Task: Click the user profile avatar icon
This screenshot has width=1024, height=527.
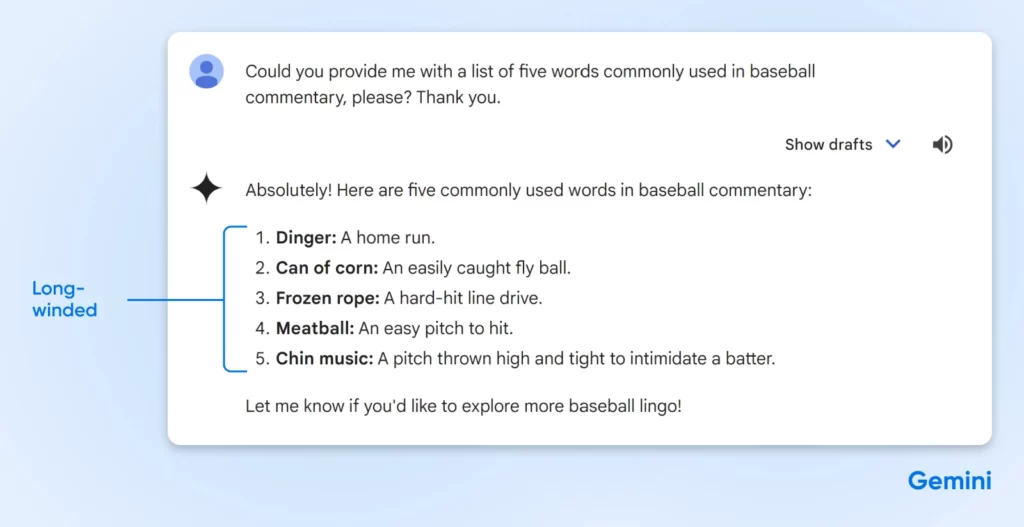Action: [207, 72]
